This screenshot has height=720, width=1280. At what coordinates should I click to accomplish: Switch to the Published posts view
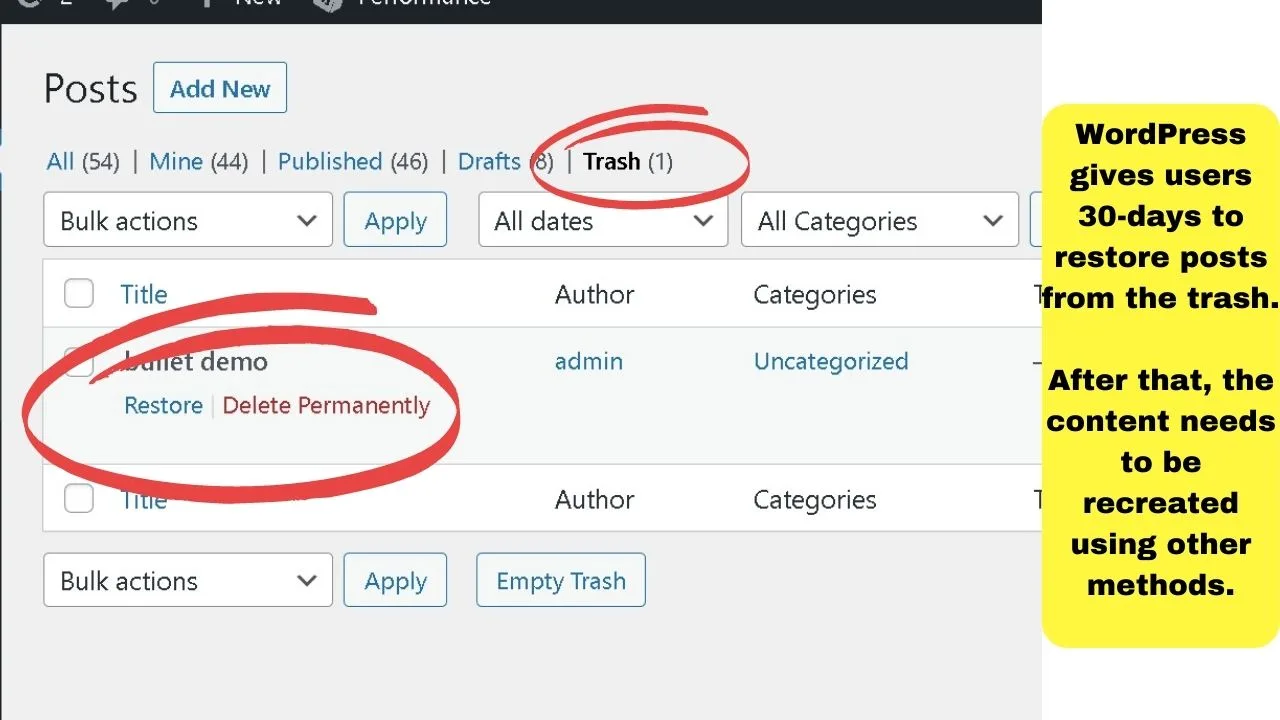click(330, 161)
